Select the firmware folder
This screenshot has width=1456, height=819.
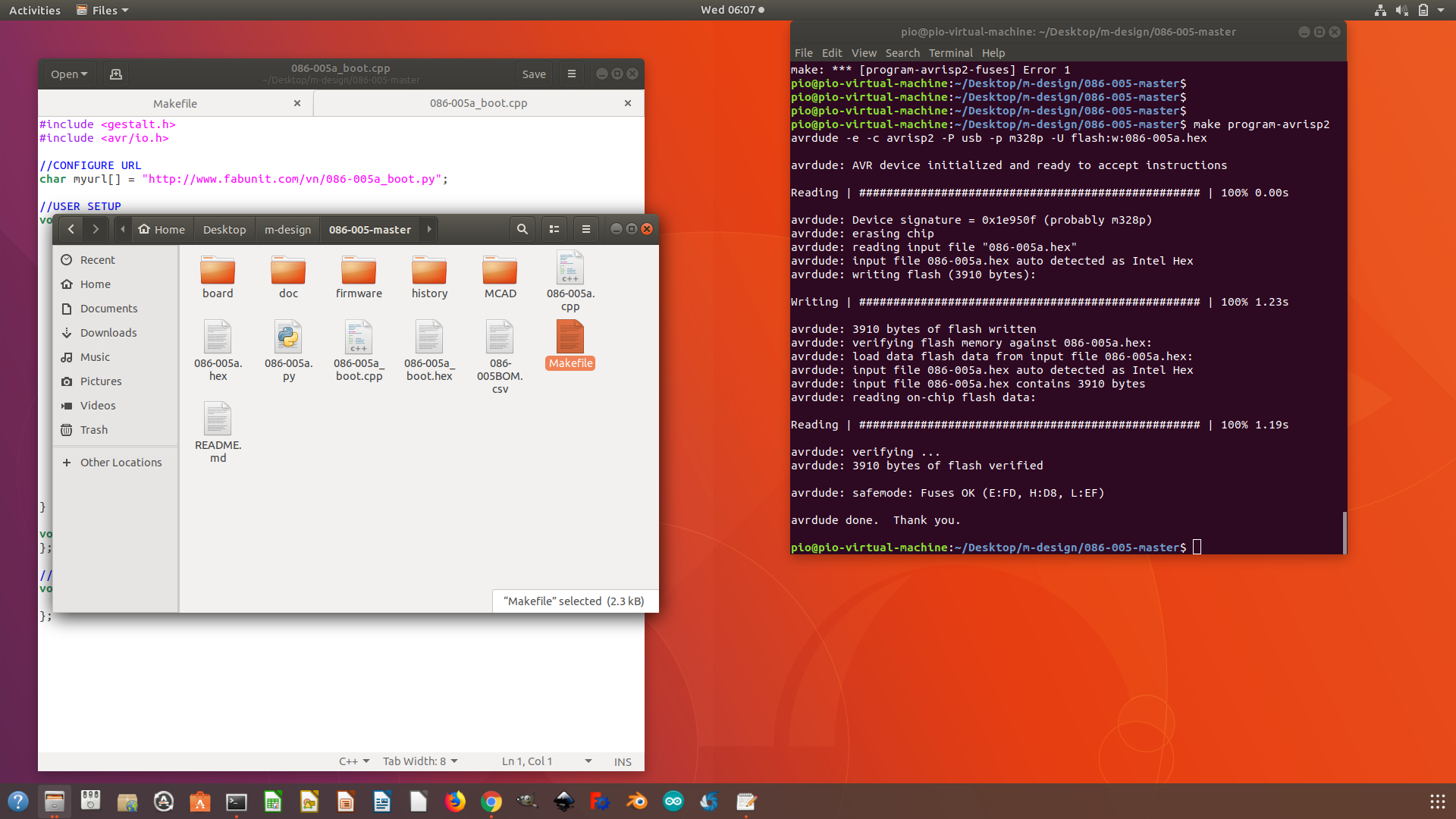click(359, 277)
